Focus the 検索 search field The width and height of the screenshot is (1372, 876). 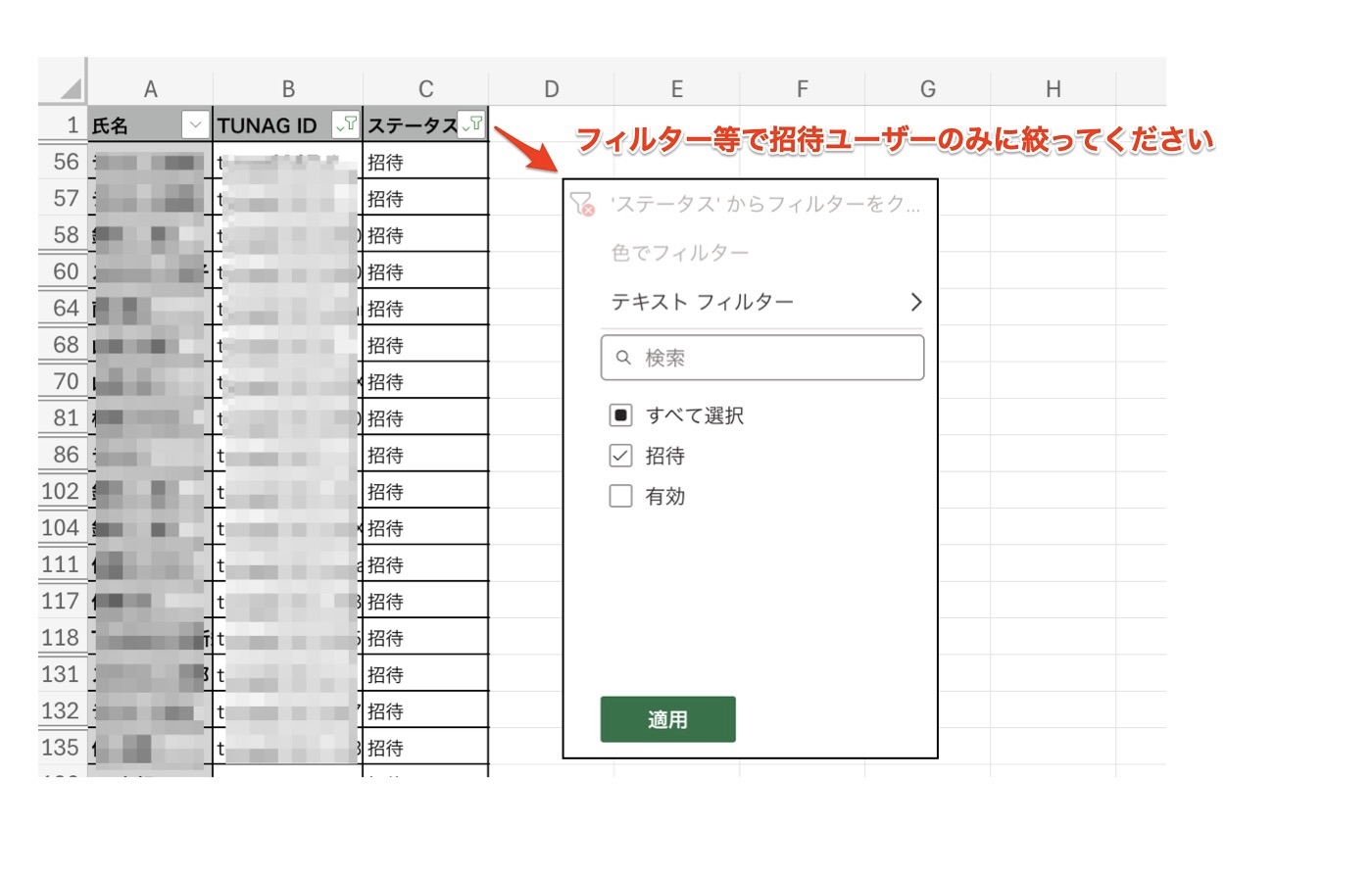pyautogui.click(x=762, y=358)
